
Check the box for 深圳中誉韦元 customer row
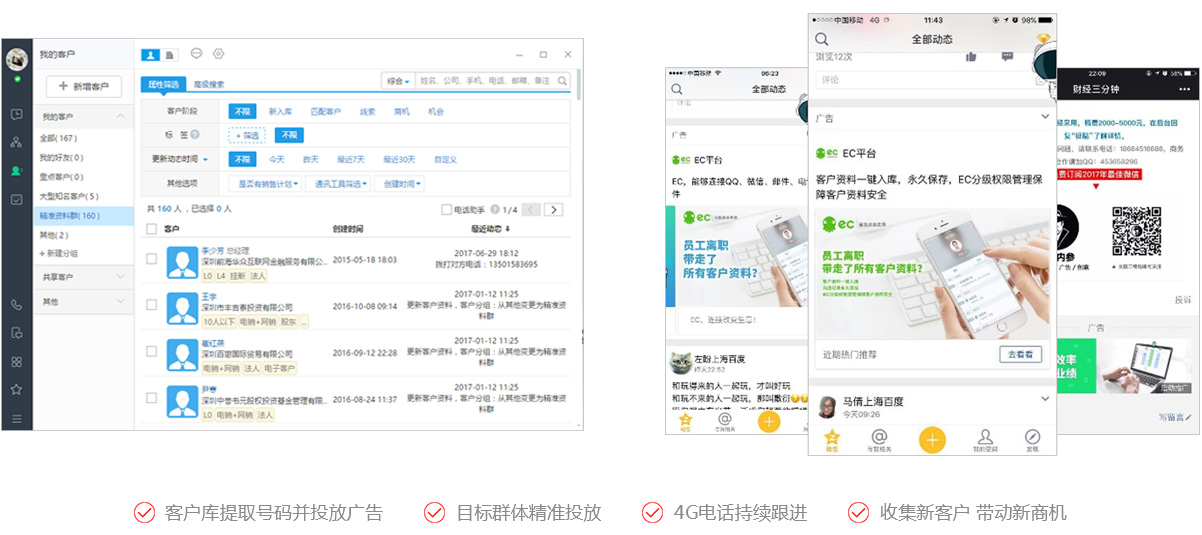151,399
